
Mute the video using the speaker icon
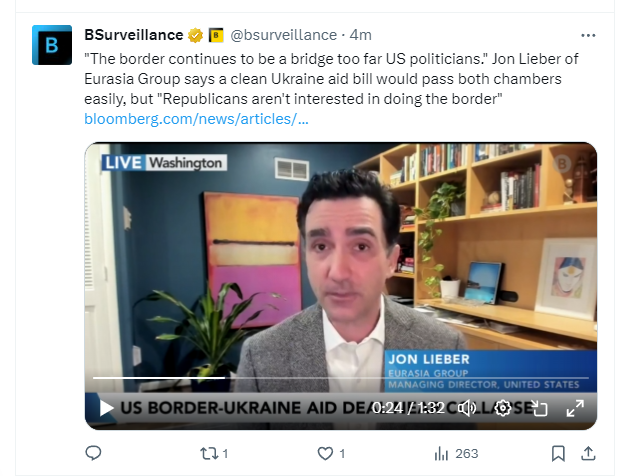tap(467, 408)
